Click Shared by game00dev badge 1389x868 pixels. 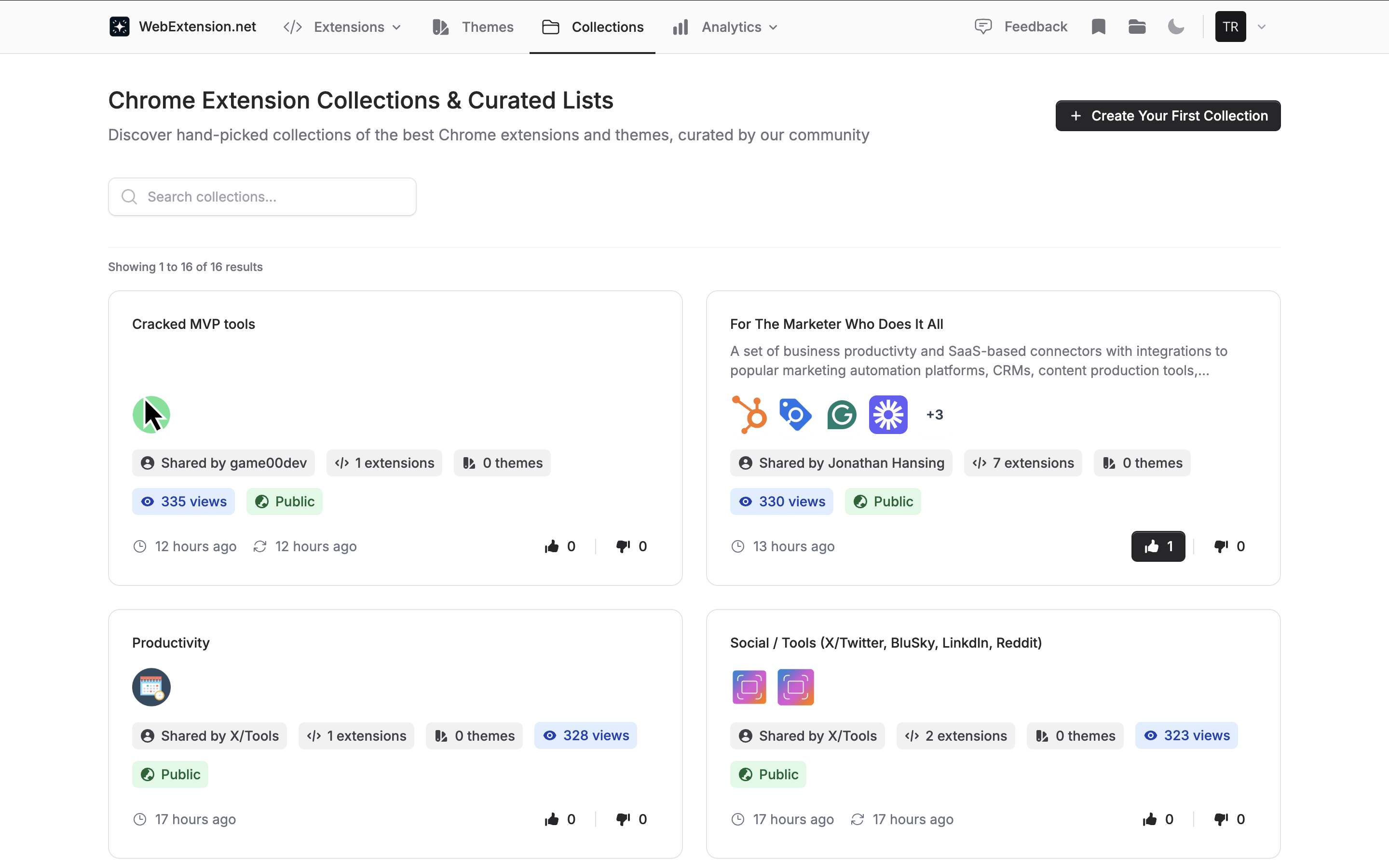pyautogui.click(x=223, y=463)
